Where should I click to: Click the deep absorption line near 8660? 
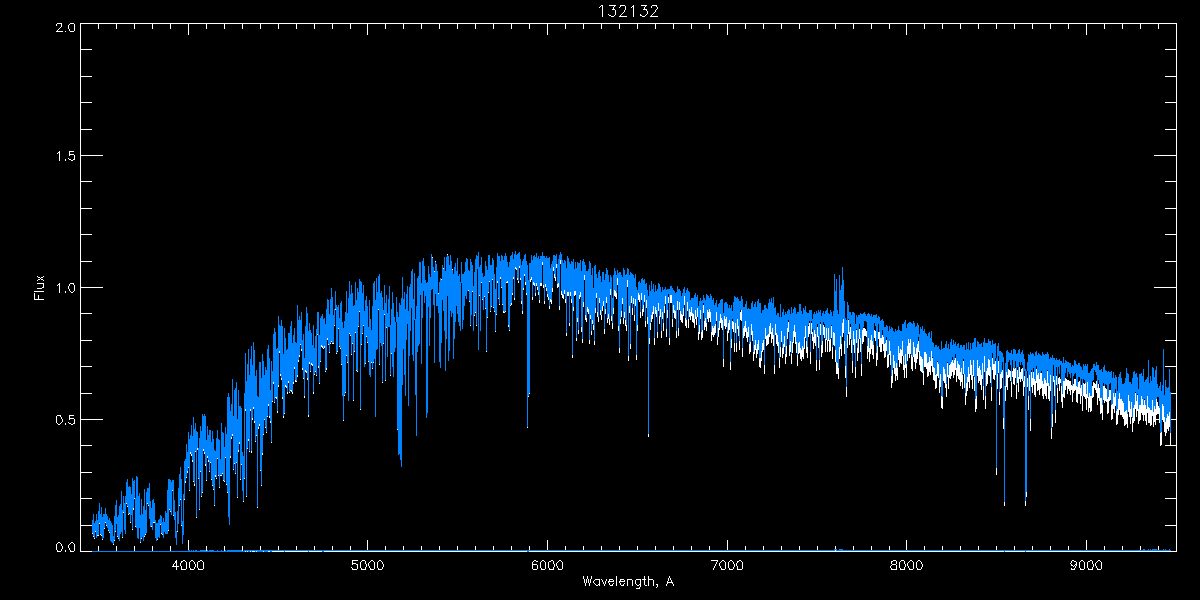click(1026, 503)
